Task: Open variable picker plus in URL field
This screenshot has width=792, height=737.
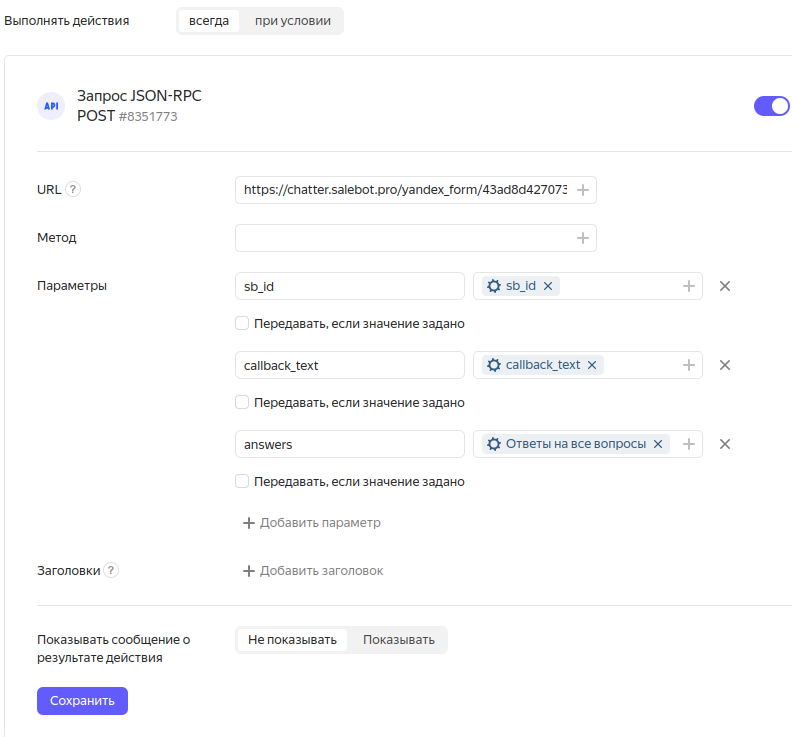Action: (x=583, y=190)
